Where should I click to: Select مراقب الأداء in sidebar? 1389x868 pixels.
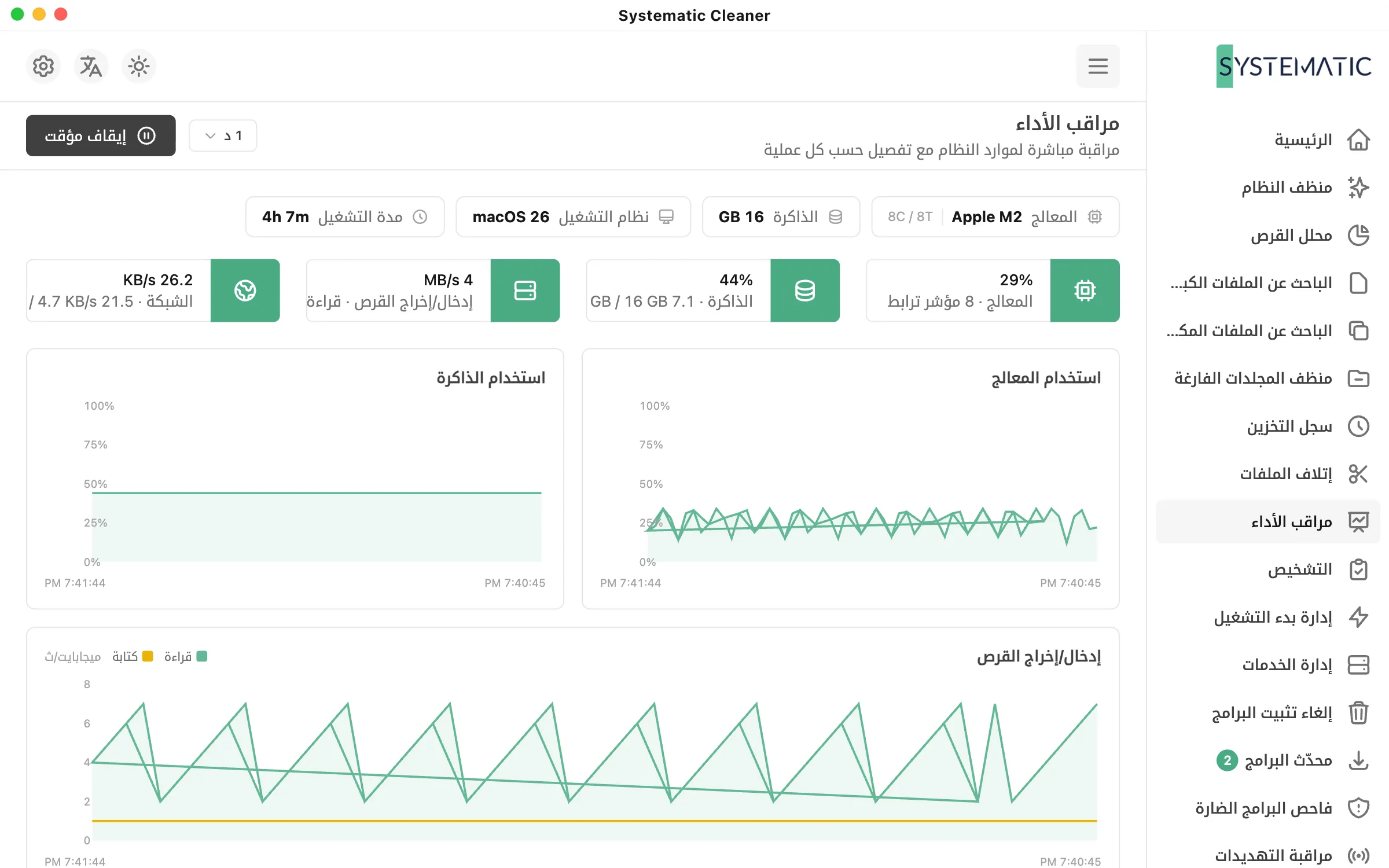pyautogui.click(x=1267, y=522)
